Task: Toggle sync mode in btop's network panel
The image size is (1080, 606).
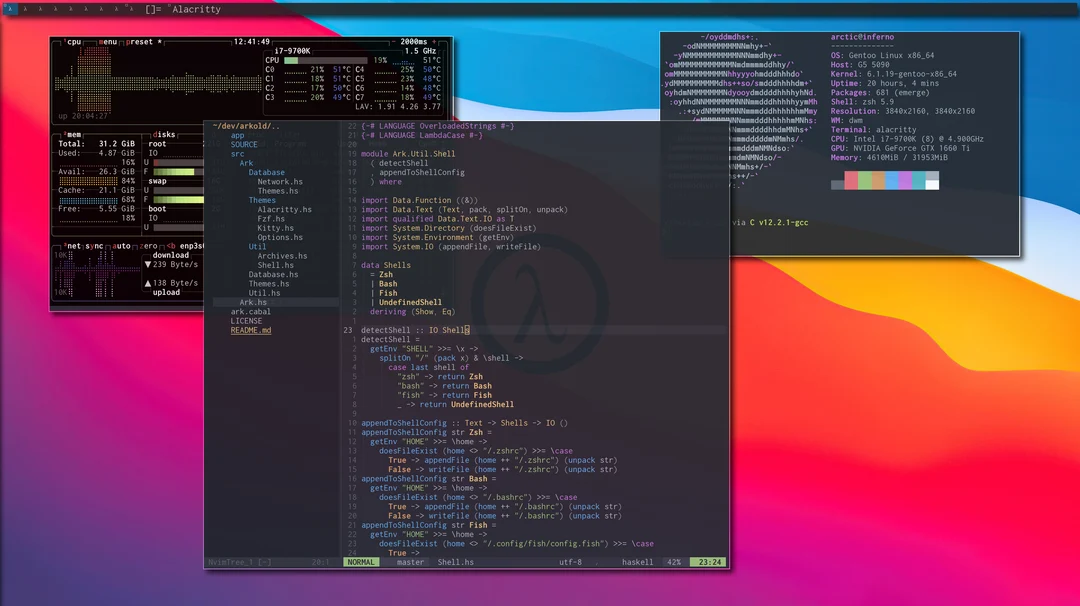Action: [95, 246]
